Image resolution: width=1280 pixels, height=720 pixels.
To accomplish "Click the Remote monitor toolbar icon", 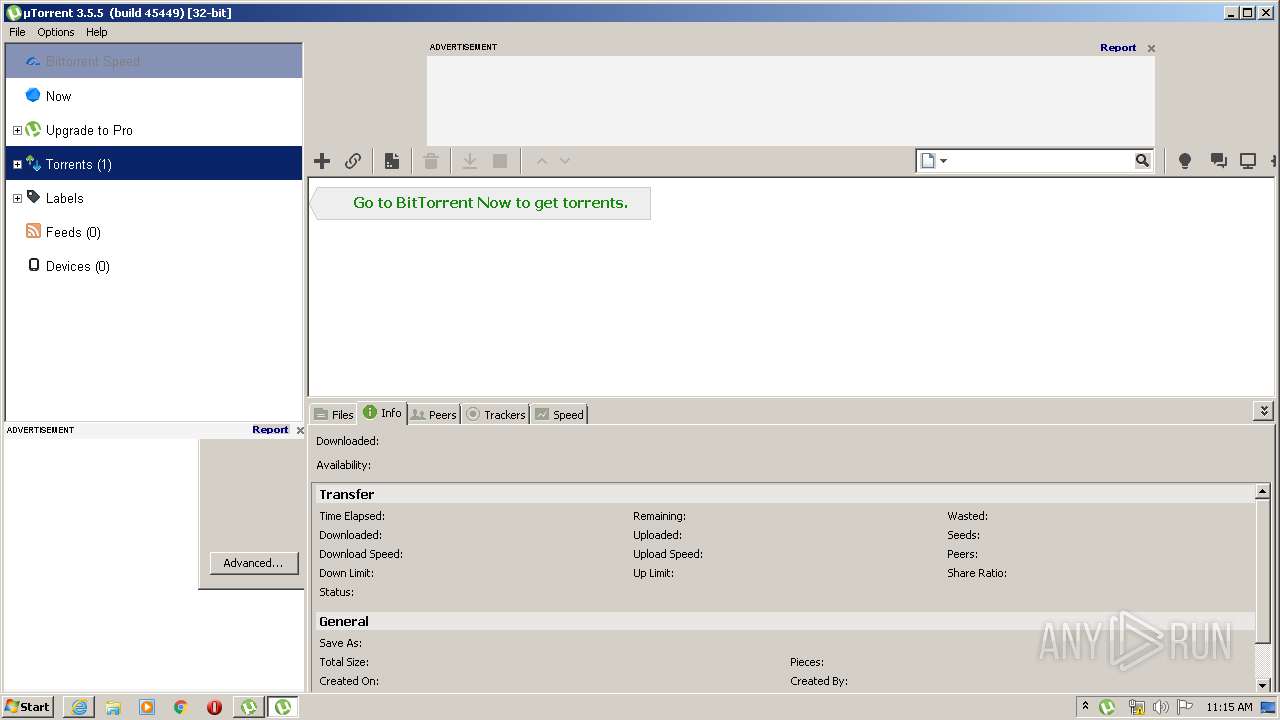I will tap(1248, 161).
